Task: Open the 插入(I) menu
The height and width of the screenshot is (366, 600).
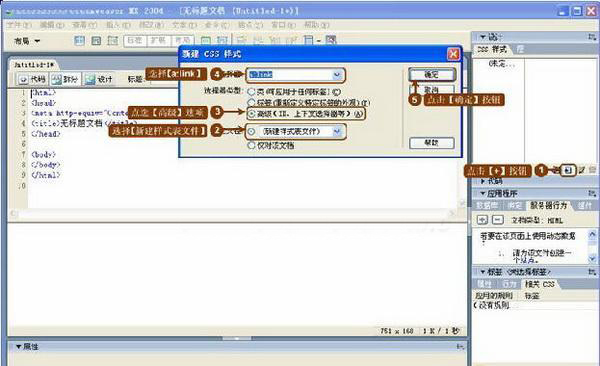Action: [118, 25]
